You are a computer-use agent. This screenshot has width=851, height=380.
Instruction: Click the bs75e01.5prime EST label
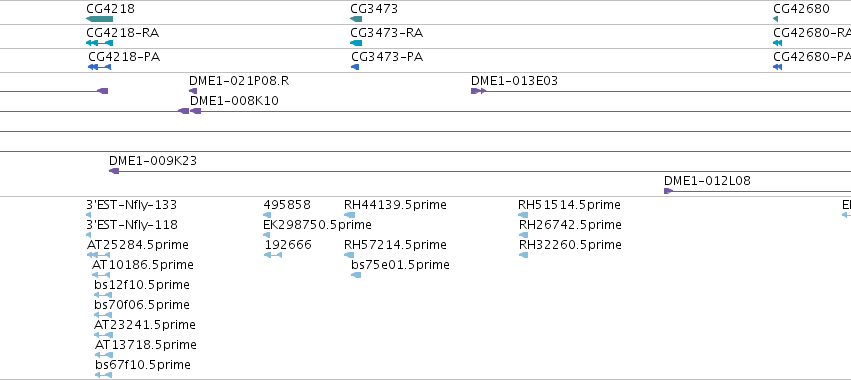401,265
